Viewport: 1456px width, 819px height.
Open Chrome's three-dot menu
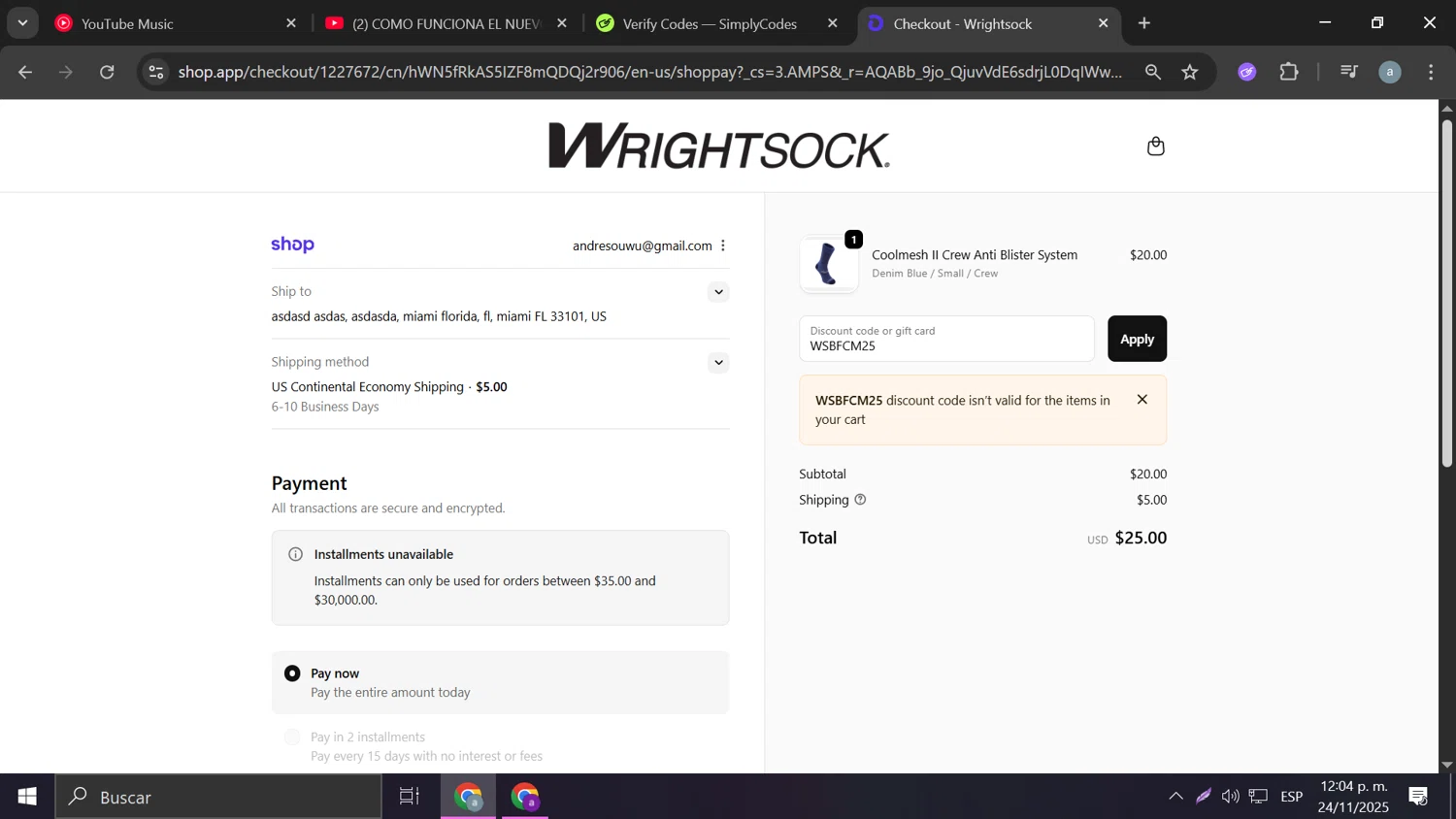coord(1431,72)
